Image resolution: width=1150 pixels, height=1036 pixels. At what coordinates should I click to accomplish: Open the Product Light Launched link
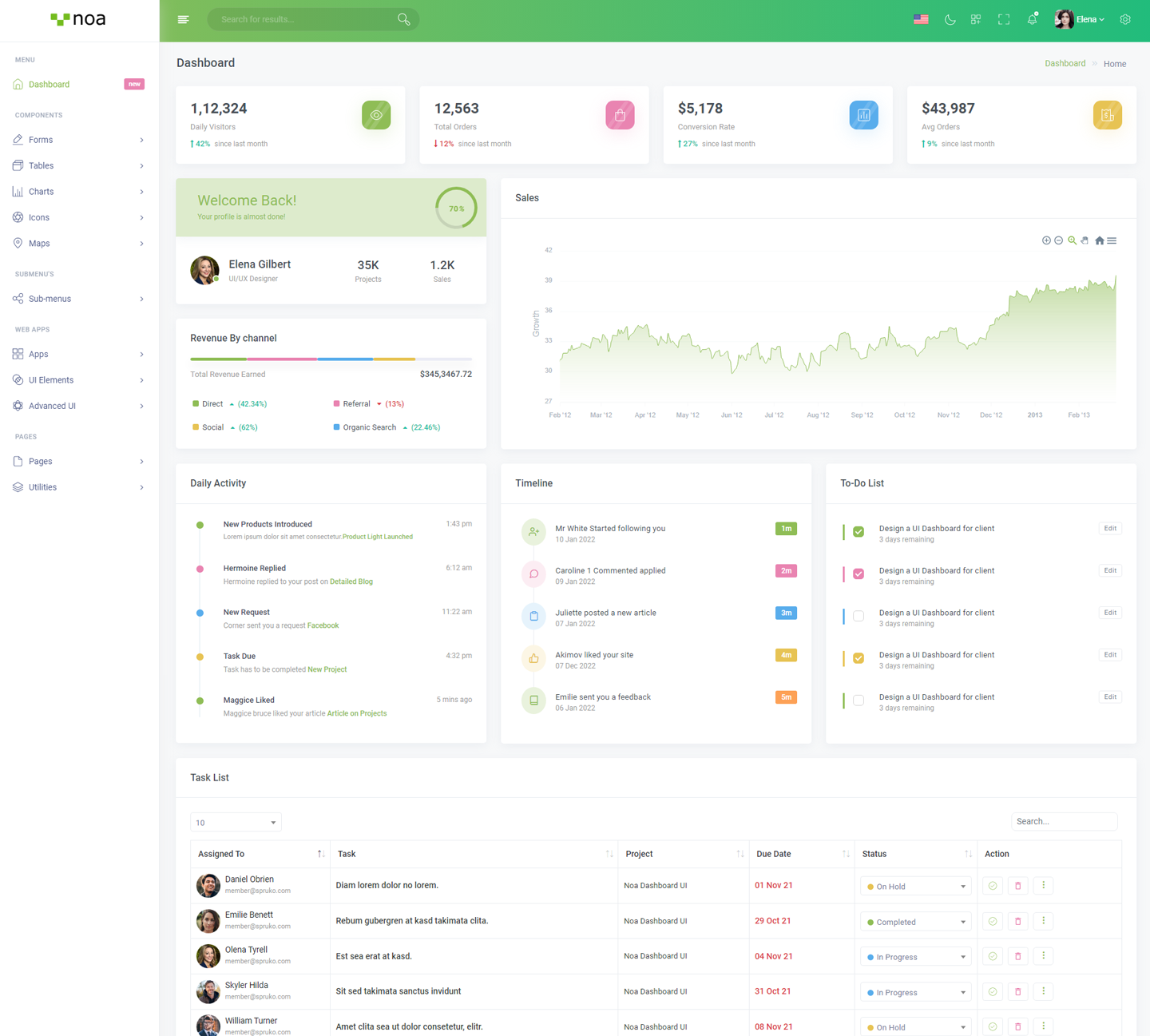(x=378, y=537)
